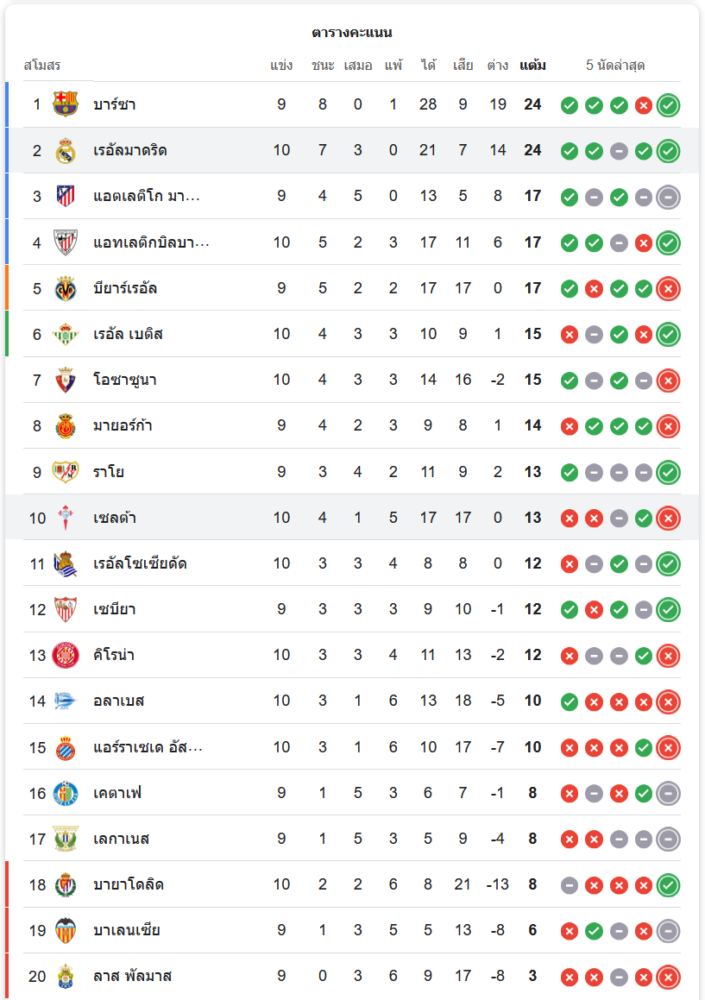The width and height of the screenshot is (705, 1000).
Task: Click the Barcelona club crest icon
Action: tap(66, 104)
